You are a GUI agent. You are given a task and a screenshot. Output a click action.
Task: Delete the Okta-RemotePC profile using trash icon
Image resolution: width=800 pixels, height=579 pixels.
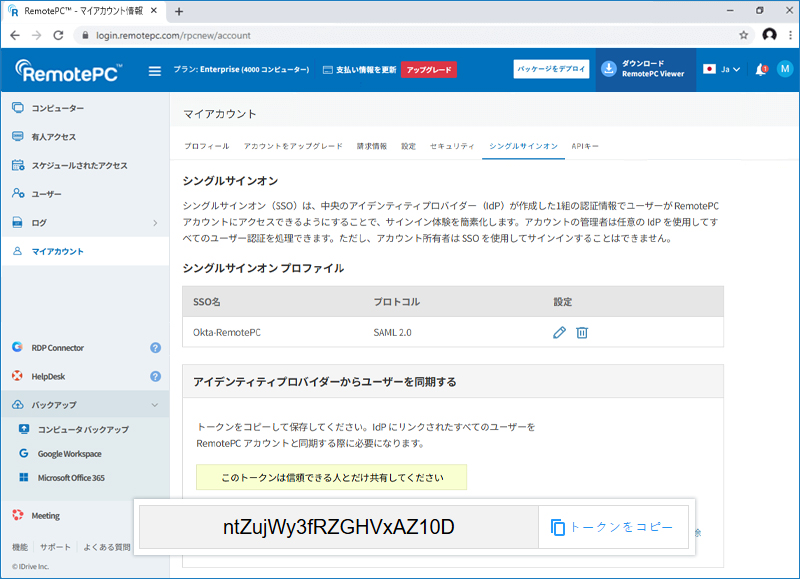[583, 332]
